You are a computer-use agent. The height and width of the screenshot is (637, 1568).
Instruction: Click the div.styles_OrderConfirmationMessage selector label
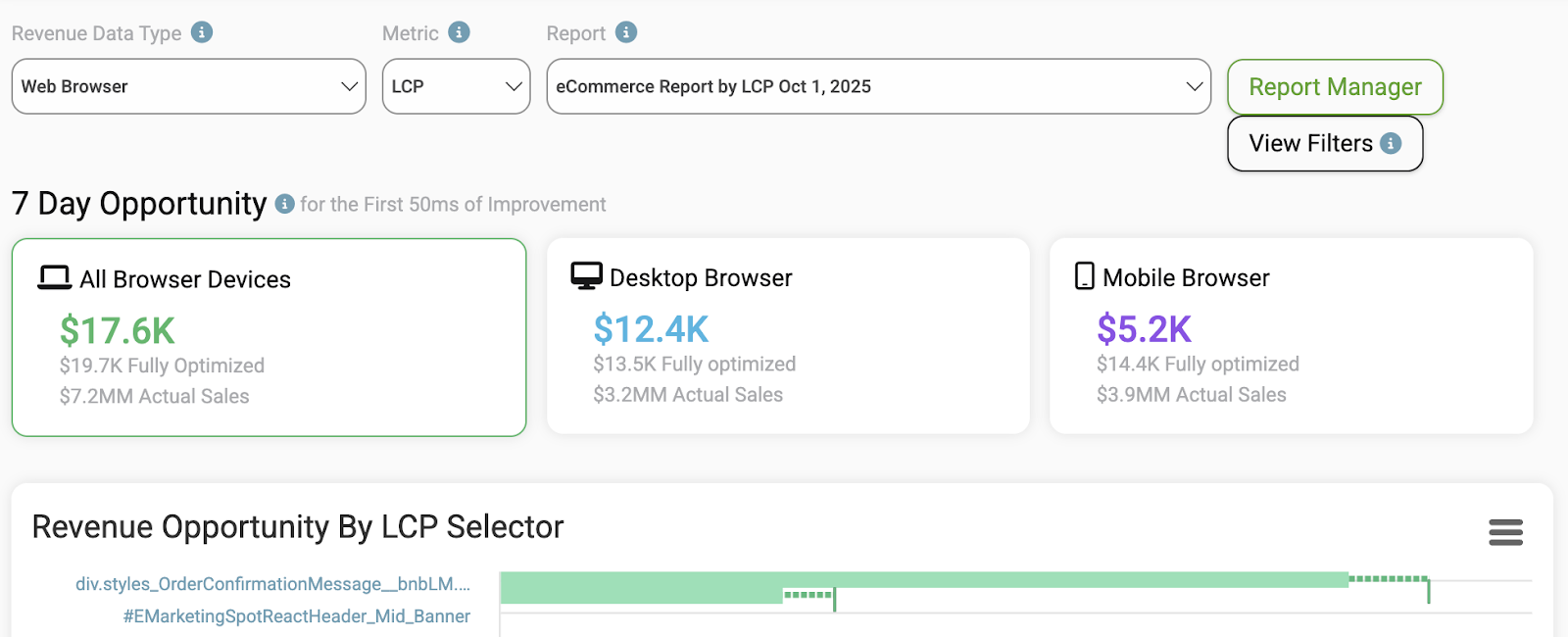tap(272, 584)
